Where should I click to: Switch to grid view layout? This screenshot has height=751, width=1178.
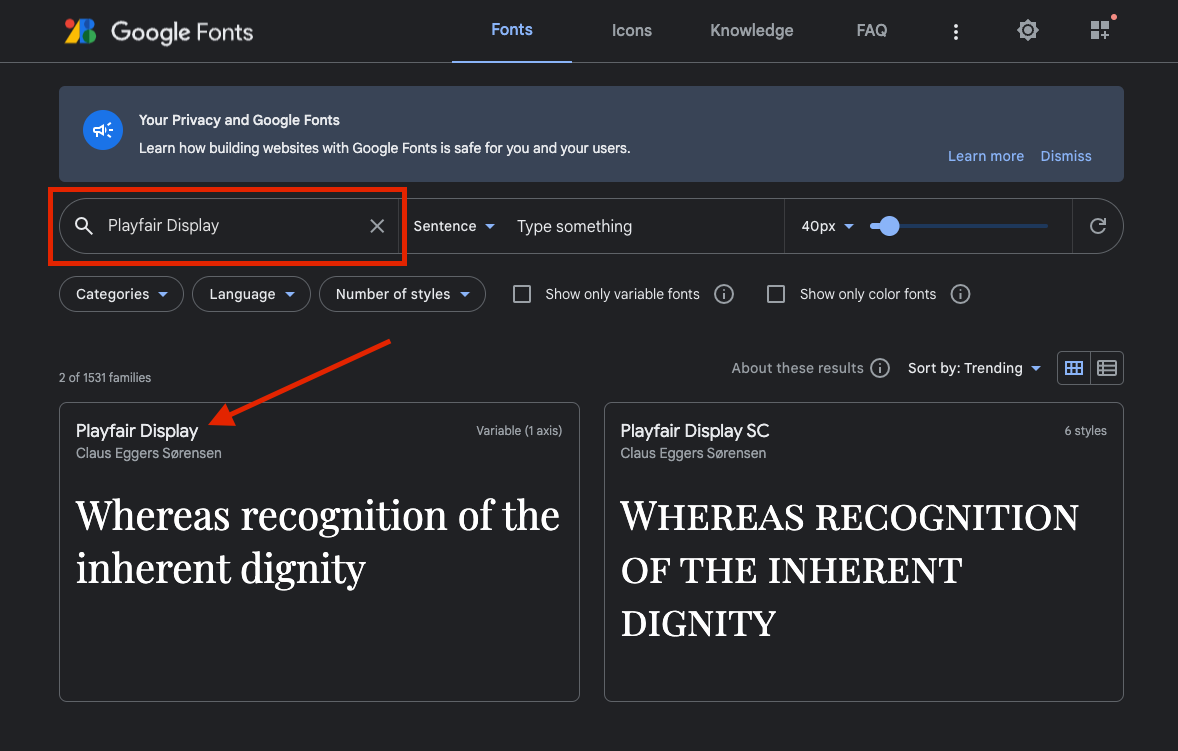1074,368
